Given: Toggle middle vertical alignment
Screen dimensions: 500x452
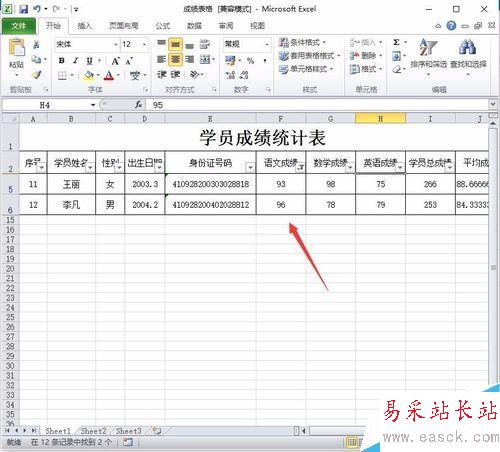Looking at the screenshot, I should coord(175,44).
